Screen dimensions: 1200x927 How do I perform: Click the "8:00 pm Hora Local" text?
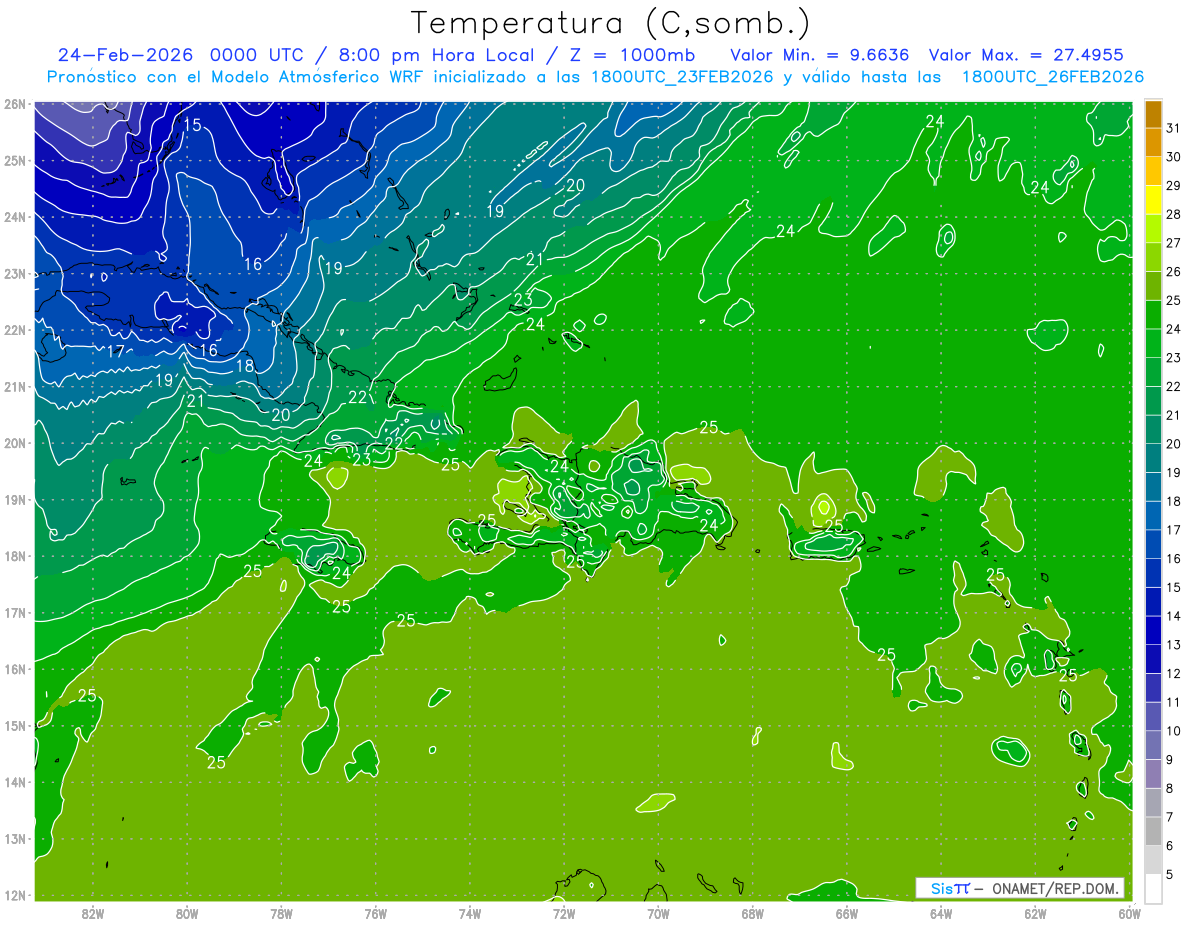click(x=435, y=55)
